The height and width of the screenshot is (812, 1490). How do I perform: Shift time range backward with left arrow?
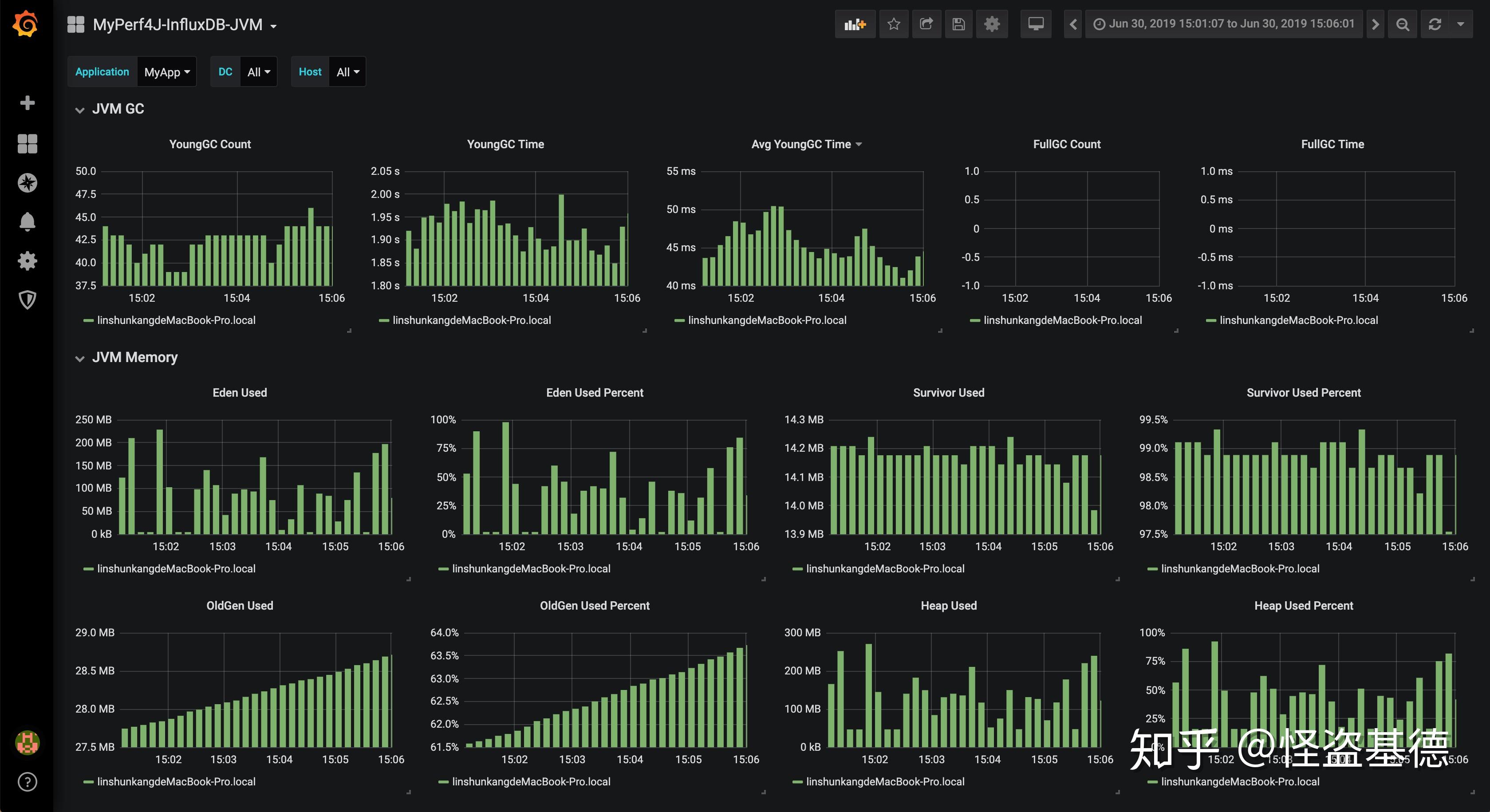click(x=1073, y=24)
